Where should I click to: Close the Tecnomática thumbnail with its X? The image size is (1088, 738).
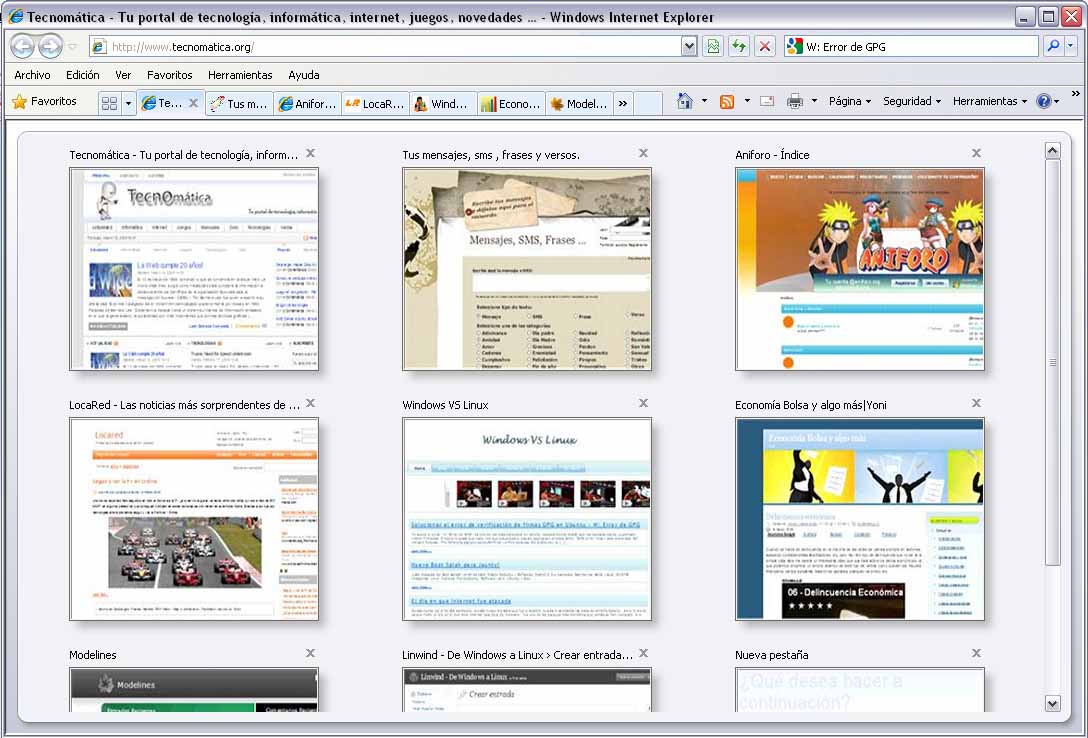click(310, 153)
